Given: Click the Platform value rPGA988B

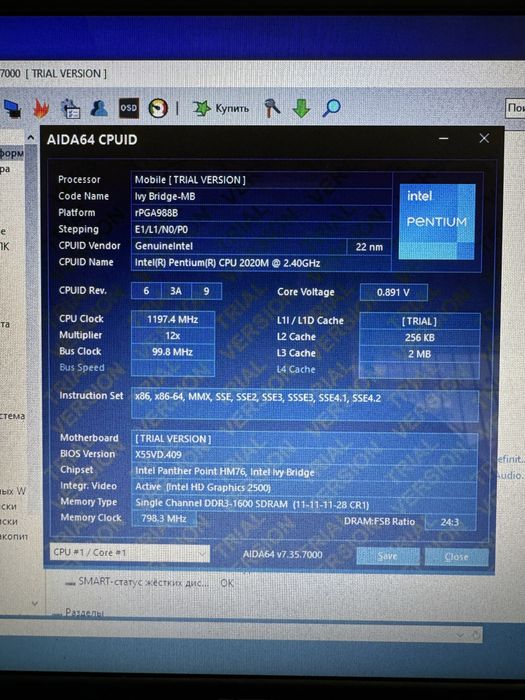Looking at the screenshot, I should [261, 213].
